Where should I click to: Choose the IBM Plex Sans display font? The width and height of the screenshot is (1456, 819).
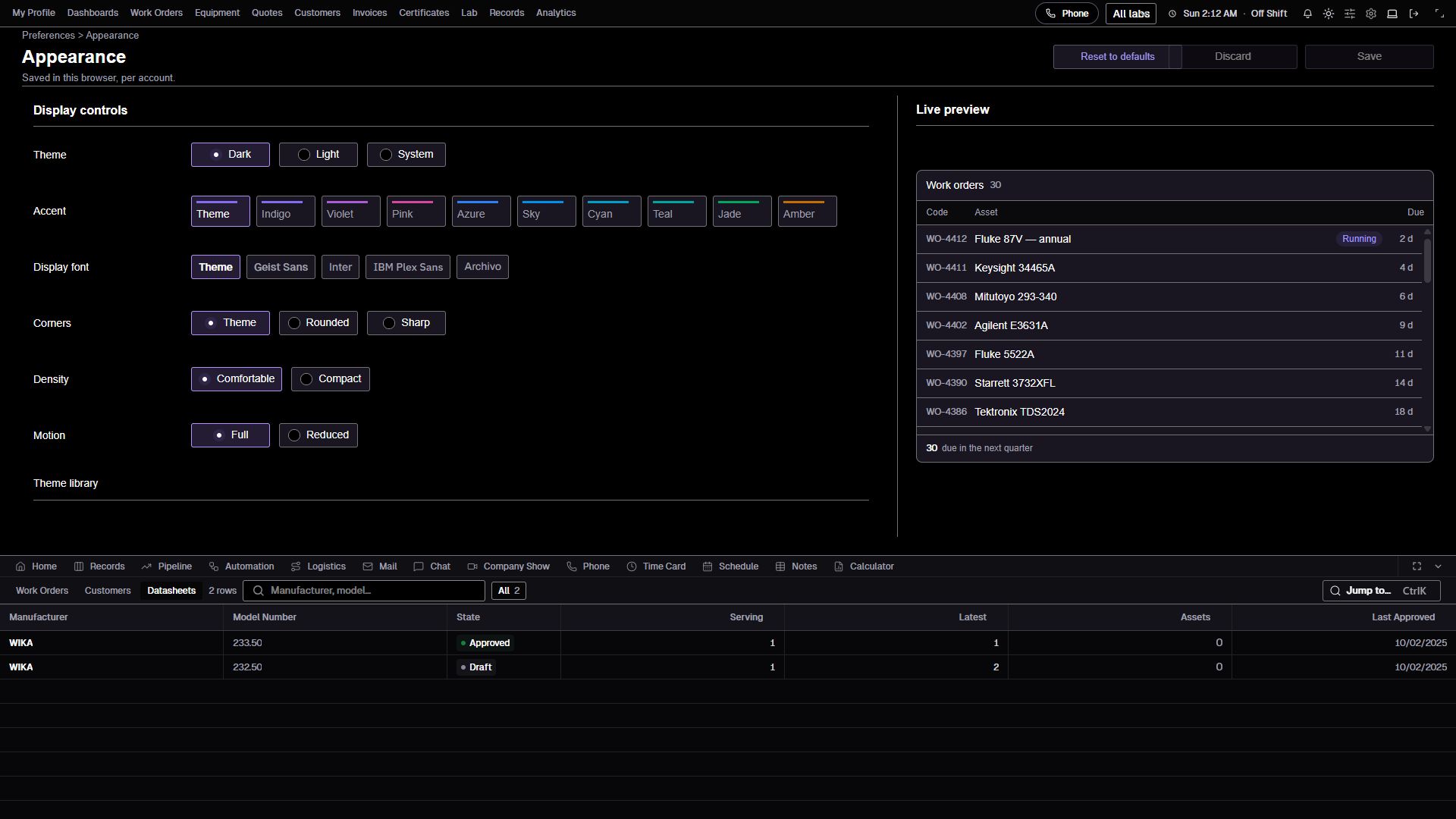tap(408, 267)
